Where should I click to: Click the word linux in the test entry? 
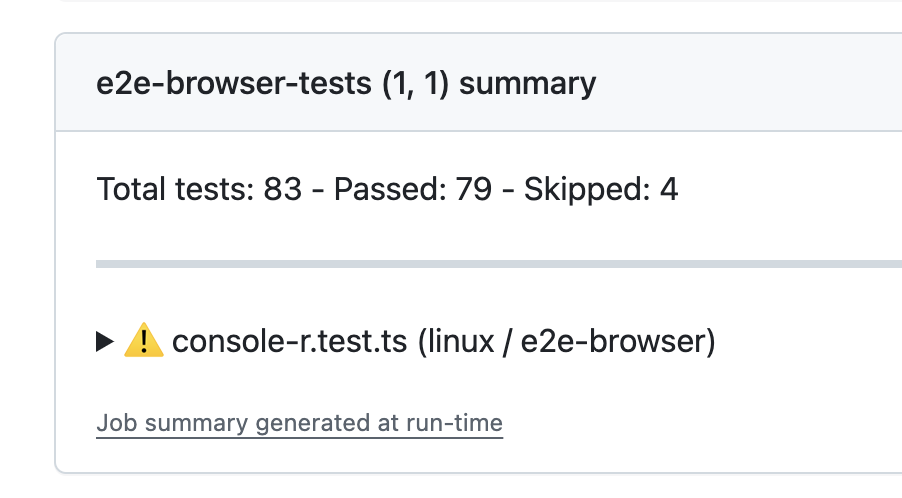coord(461,341)
